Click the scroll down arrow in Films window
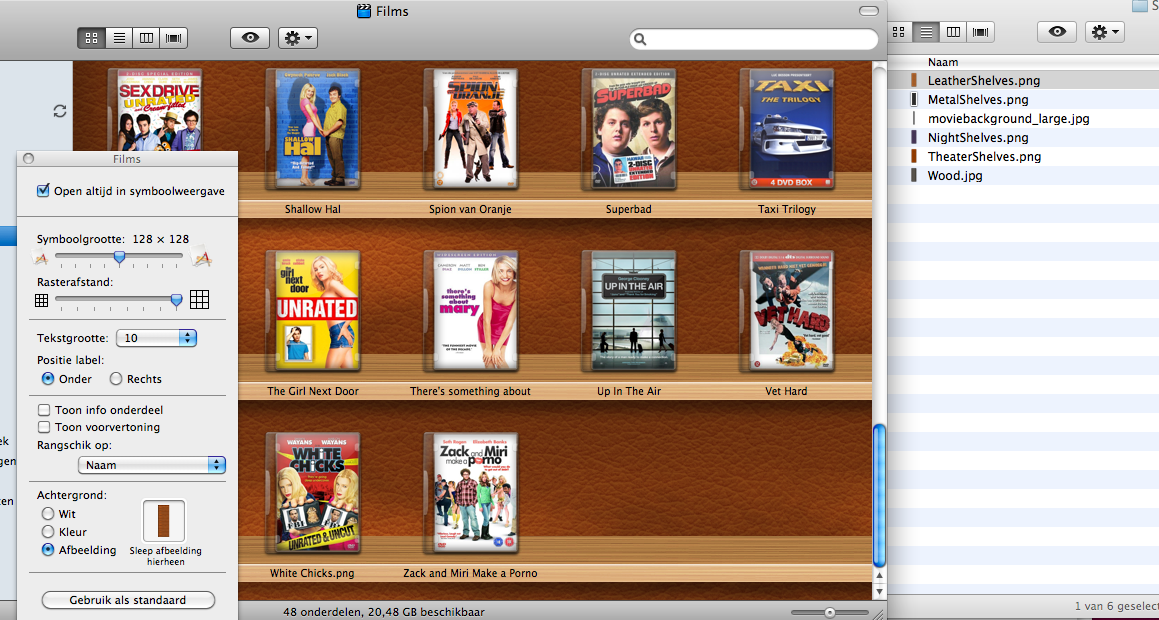The height and width of the screenshot is (620, 1159). (879, 591)
